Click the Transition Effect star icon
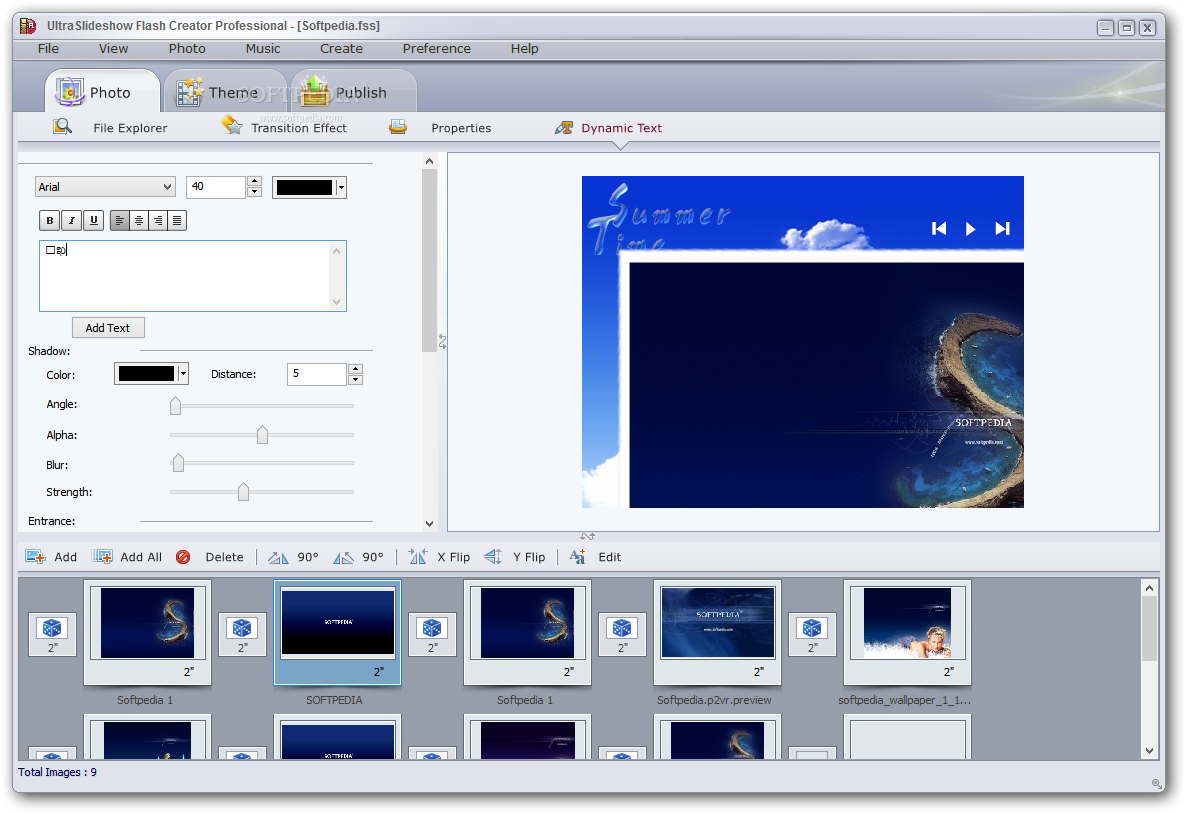This screenshot has width=1186, height=813. click(231, 125)
